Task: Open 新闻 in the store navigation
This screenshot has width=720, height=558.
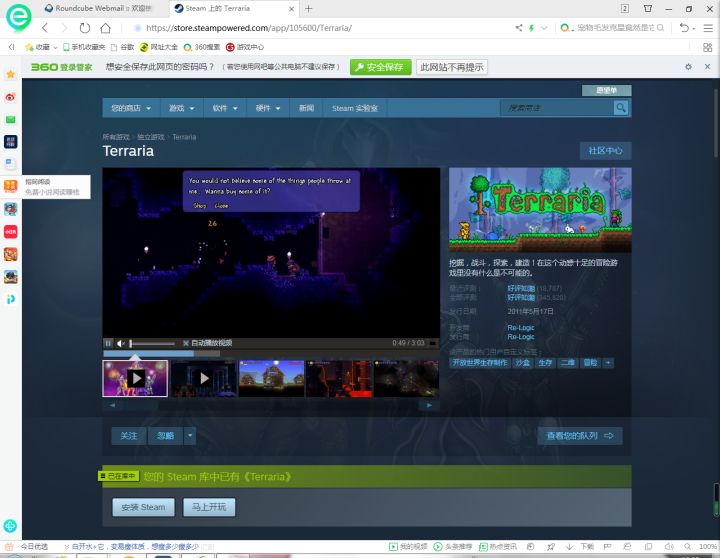Action: pos(306,108)
